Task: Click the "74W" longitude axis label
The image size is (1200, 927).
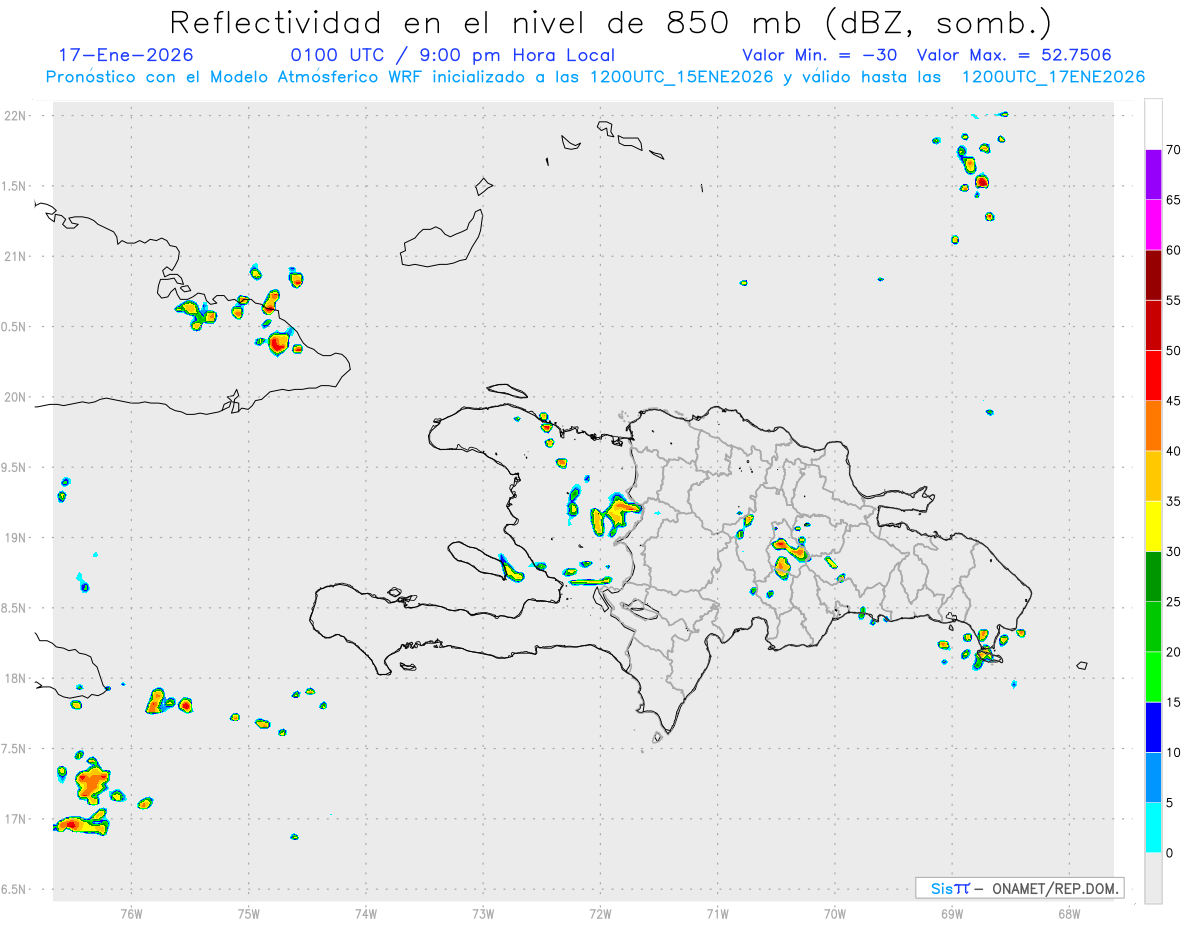Action: coord(366,912)
